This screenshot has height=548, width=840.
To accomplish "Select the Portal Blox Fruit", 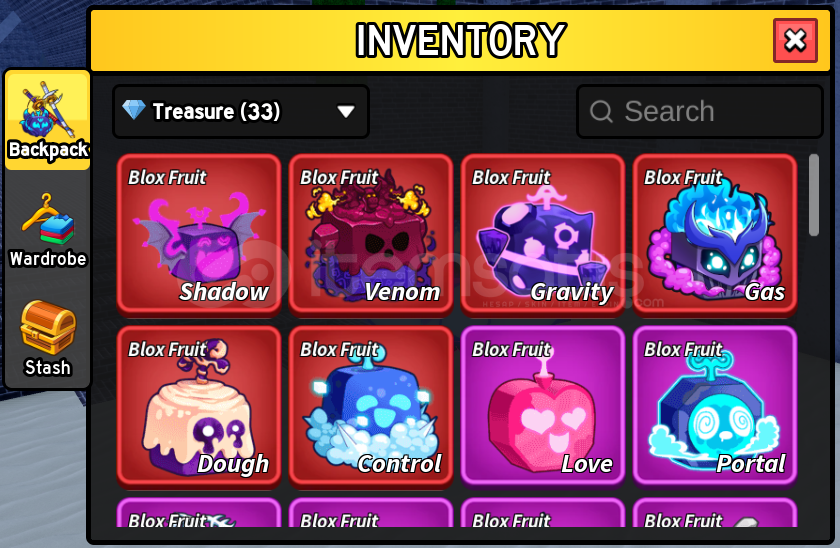I will [715, 406].
